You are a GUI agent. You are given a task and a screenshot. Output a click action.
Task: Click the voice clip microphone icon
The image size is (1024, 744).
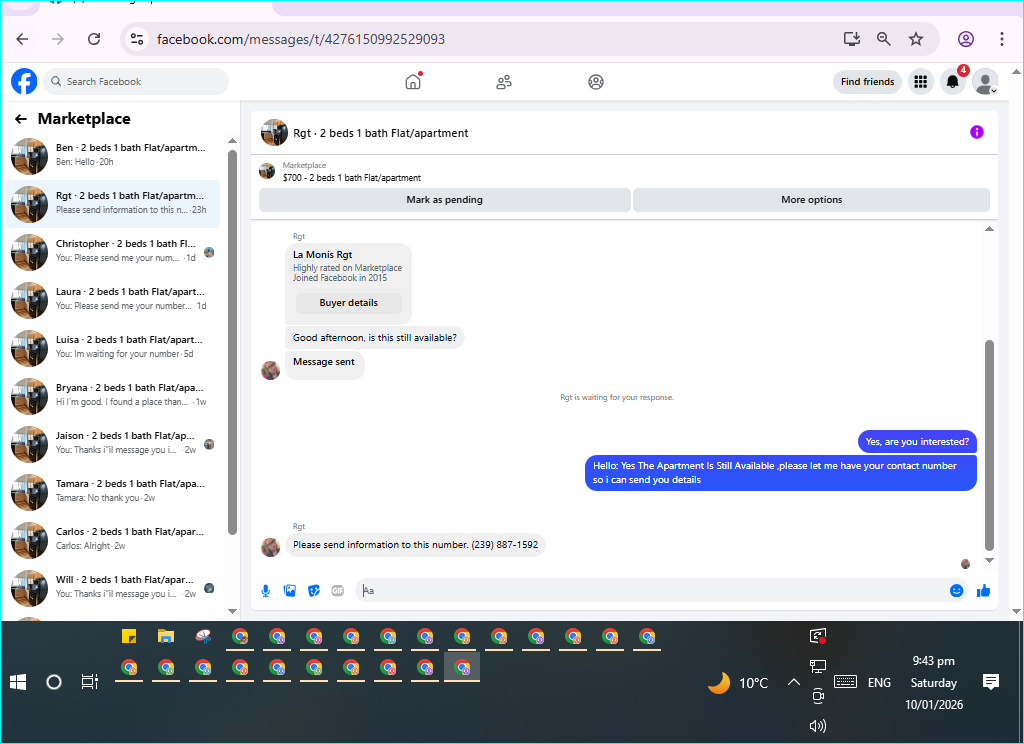pos(266,590)
